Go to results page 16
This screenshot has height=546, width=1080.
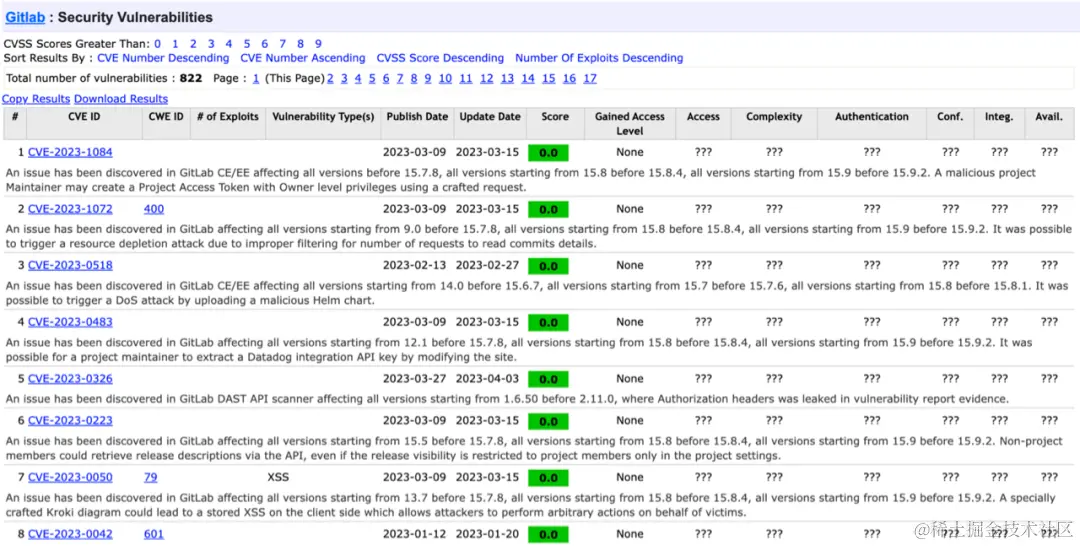coord(569,78)
